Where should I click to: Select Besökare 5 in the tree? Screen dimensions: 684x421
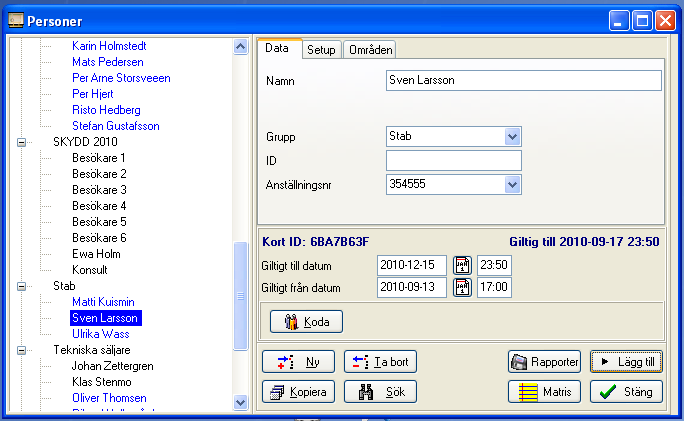99,222
